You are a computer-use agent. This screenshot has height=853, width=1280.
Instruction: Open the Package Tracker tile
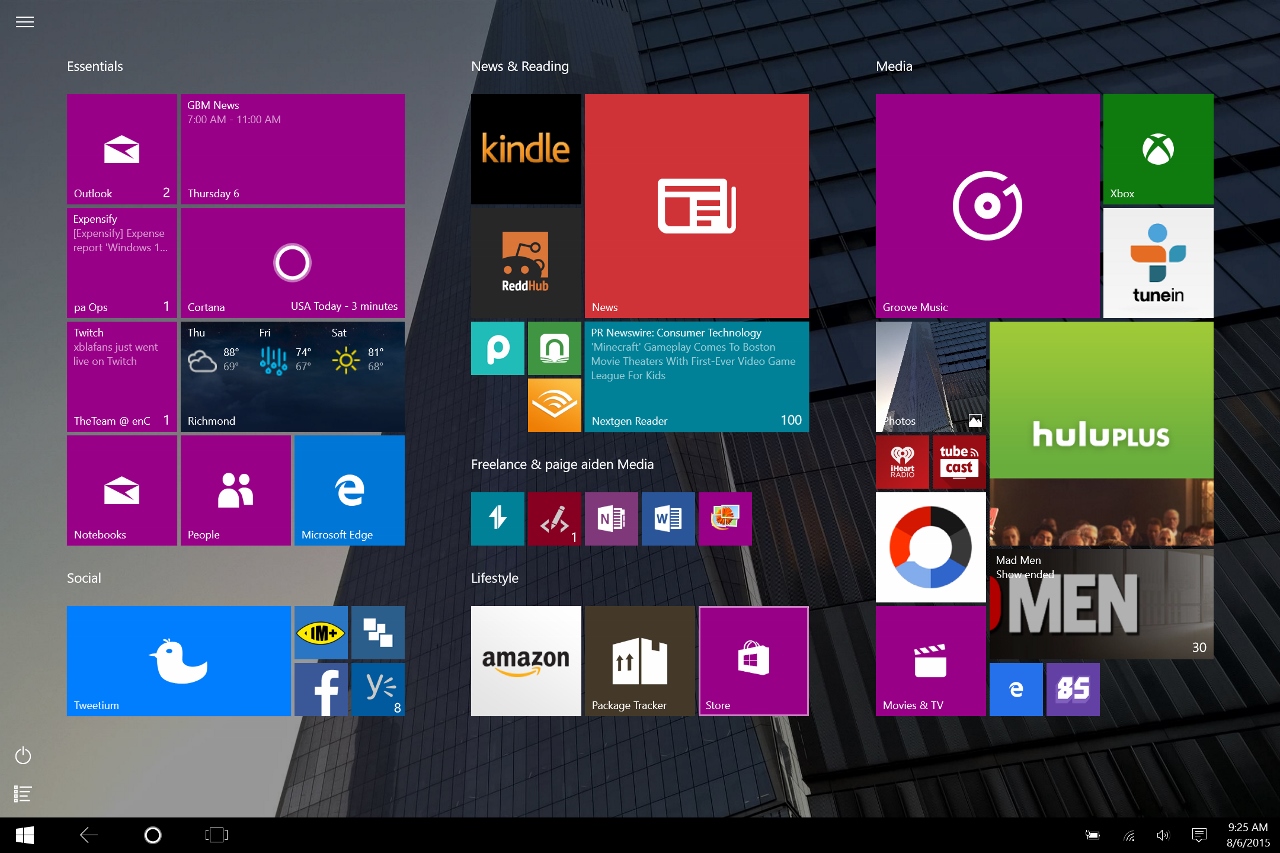click(640, 661)
